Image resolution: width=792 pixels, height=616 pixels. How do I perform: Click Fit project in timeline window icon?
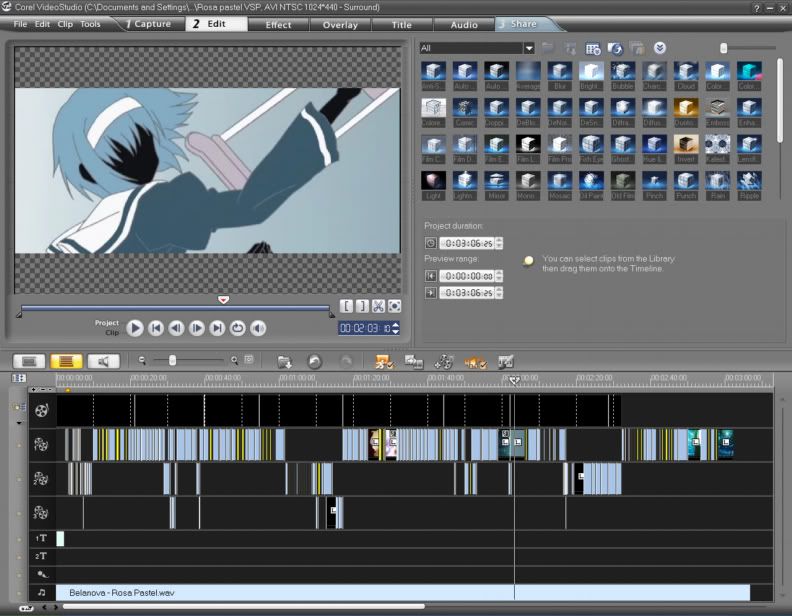(249, 360)
